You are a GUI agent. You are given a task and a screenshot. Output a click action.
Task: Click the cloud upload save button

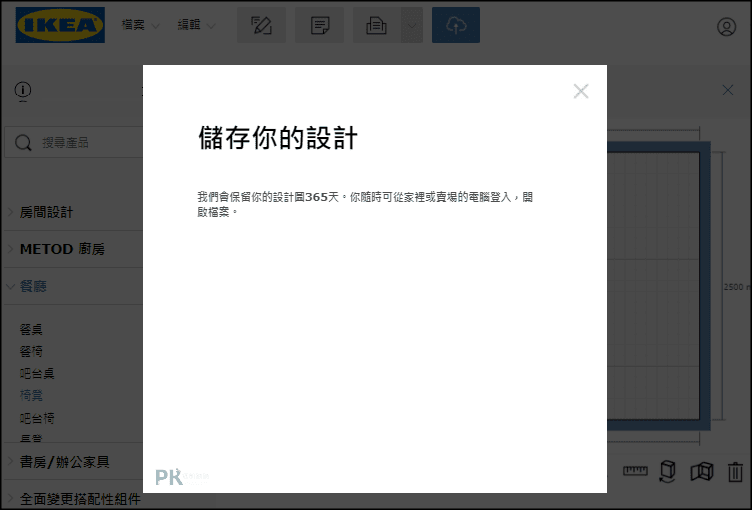tap(456, 25)
